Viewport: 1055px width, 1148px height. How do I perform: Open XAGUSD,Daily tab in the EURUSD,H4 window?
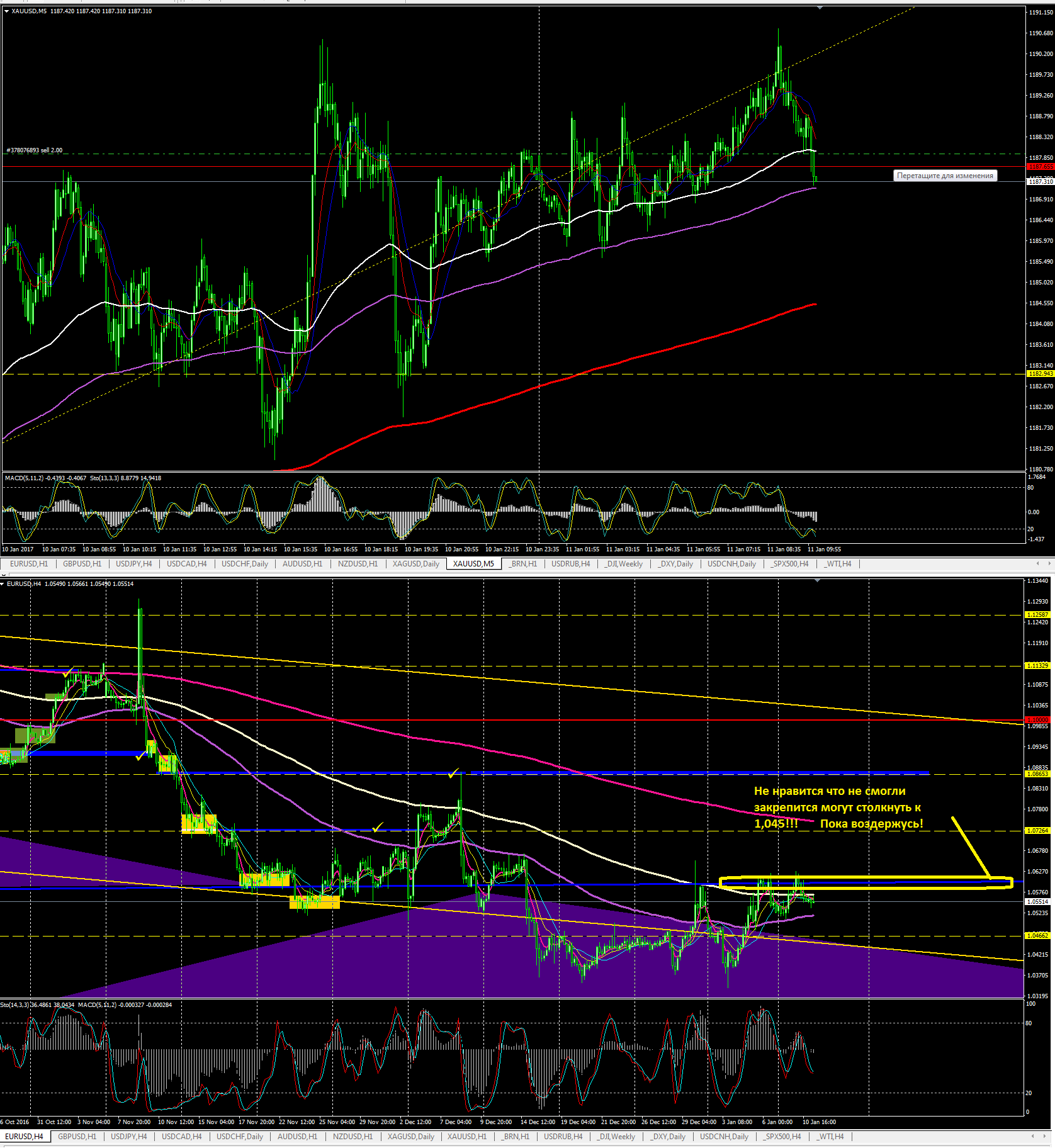tap(411, 1137)
